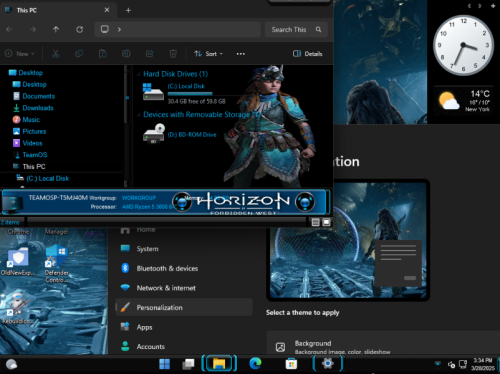Open Windows Start button on taskbar
The width and height of the screenshot is (500, 374).
(x=164, y=364)
